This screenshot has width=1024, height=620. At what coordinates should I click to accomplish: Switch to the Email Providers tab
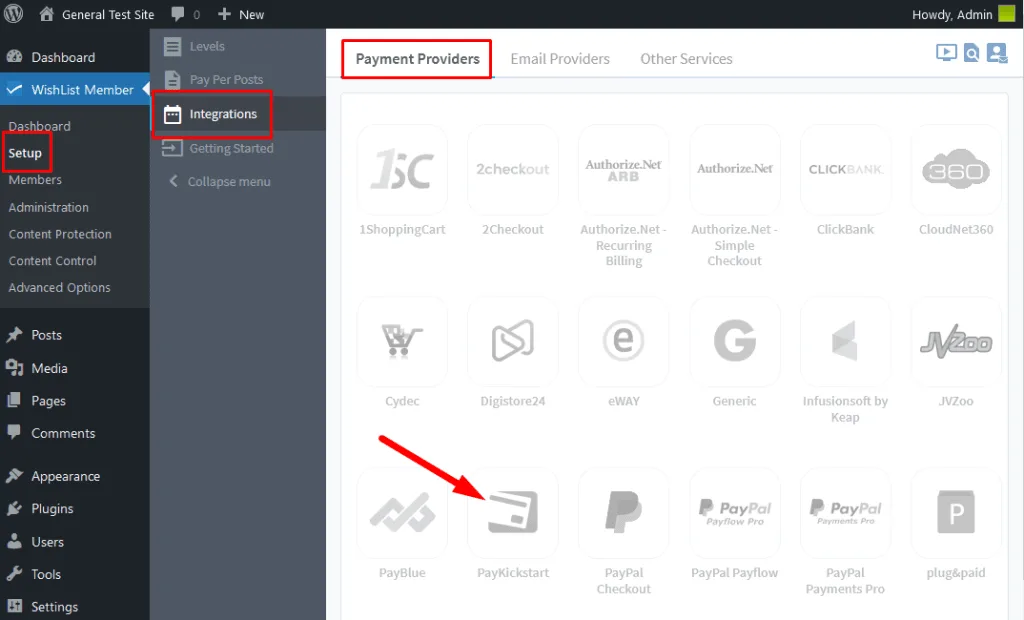click(x=560, y=58)
